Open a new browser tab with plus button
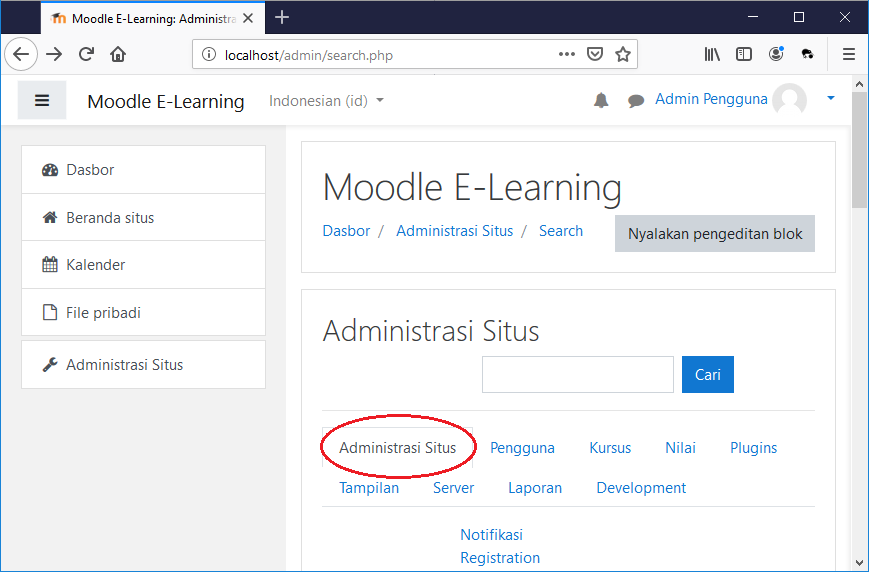This screenshot has width=869, height=572. pyautogui.click(x=282, y=18)
